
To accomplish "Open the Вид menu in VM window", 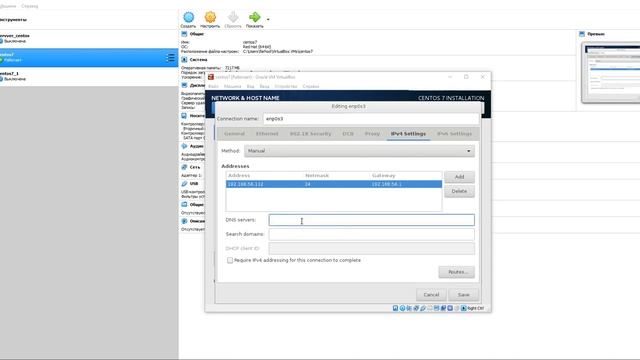I will (x=250, y=87).
